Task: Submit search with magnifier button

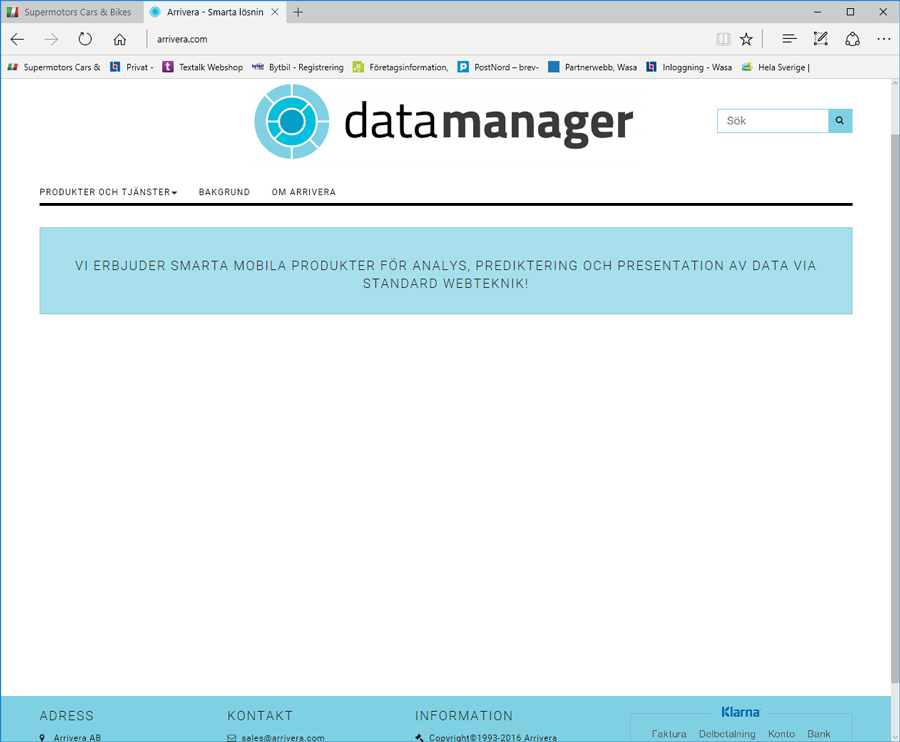Action: [x=840, y=121]
